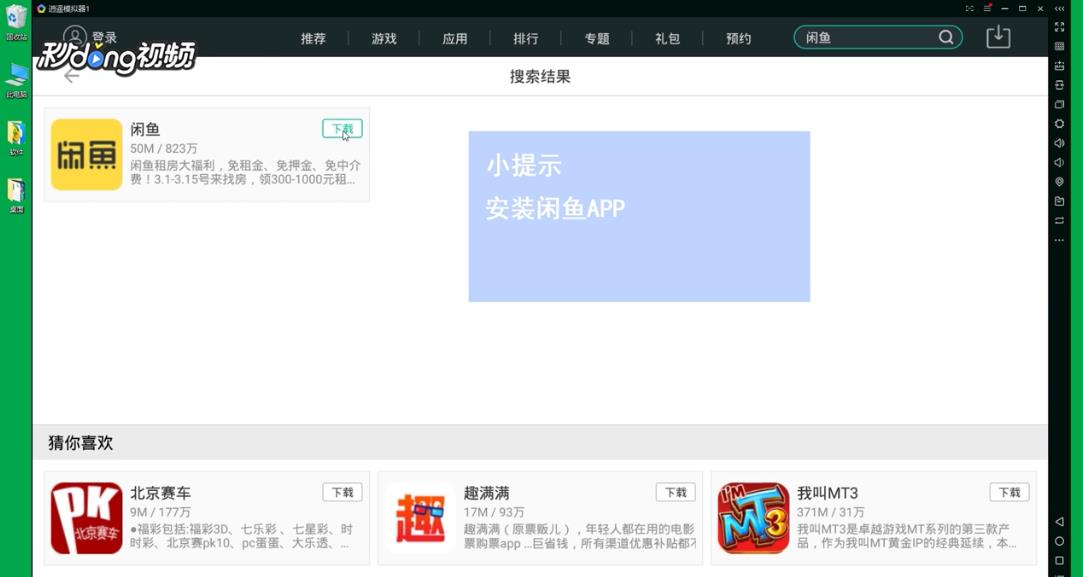Tap the Android back triangle button
Image resolution: width=1083 pixels, height=577 pixels.
point(1059,522)
